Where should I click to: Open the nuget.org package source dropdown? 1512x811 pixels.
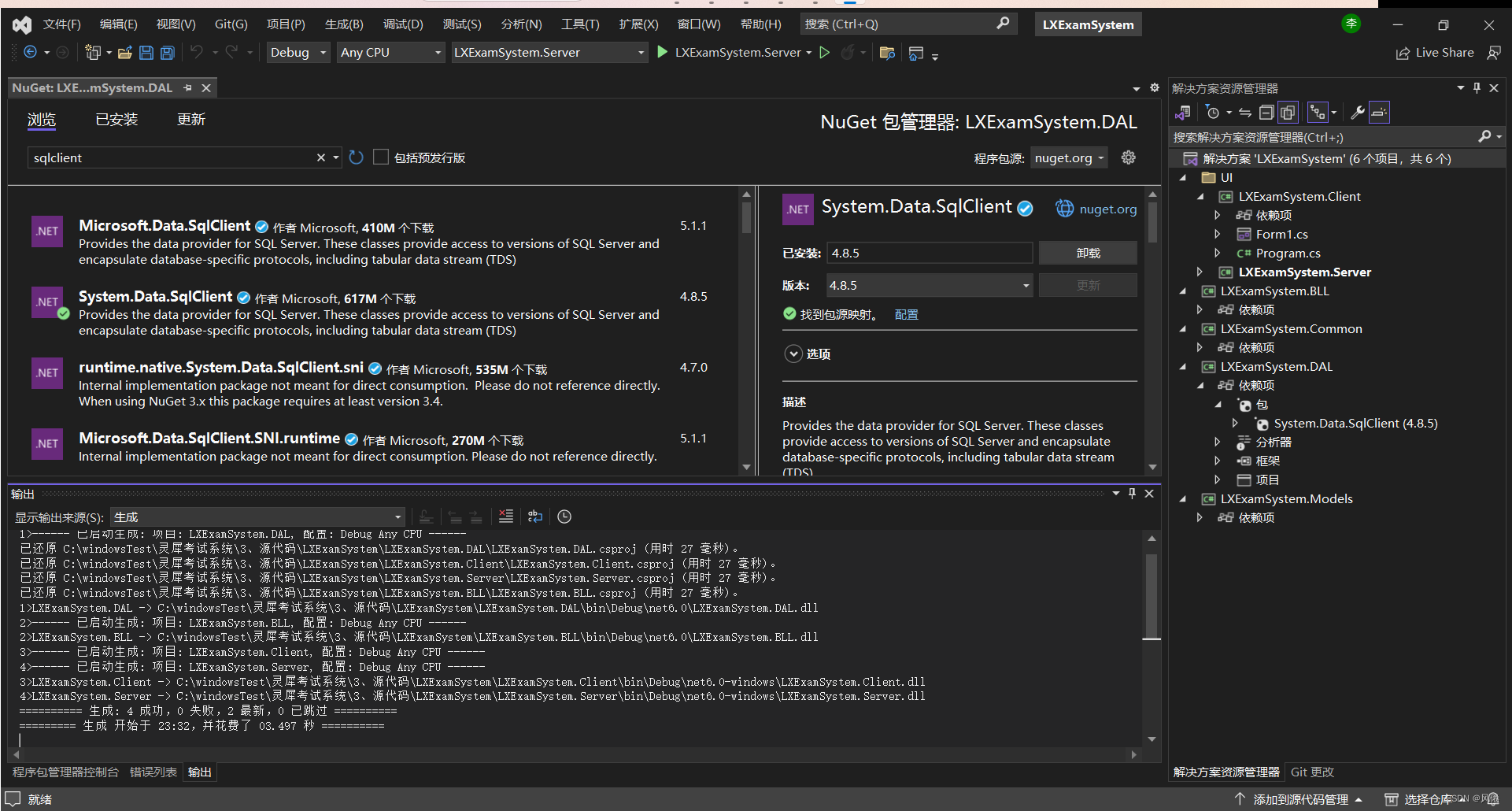pyautogui.click(x=1069, y=157)
